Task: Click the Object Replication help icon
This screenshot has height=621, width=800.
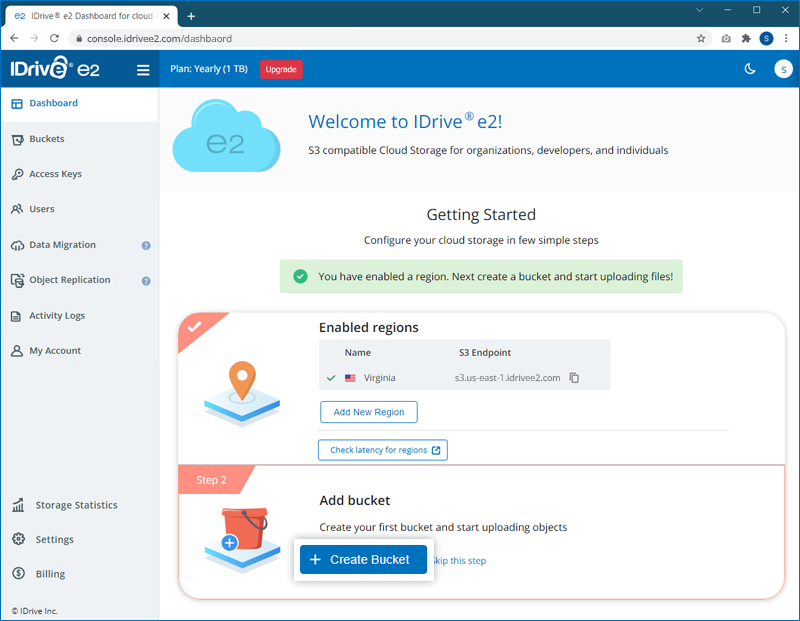Action: point(146,281)
